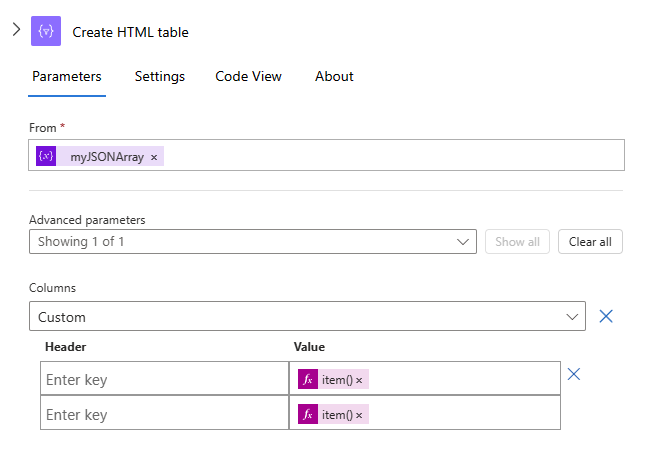Delete the first column row with blue X
Image resolution: width=650 pixels, height=450 pixels.
point(574,375)
